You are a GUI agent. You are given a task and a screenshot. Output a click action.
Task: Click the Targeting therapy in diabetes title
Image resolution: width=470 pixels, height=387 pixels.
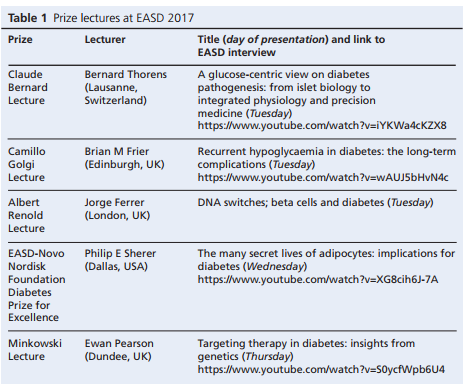tap(306, 350)
